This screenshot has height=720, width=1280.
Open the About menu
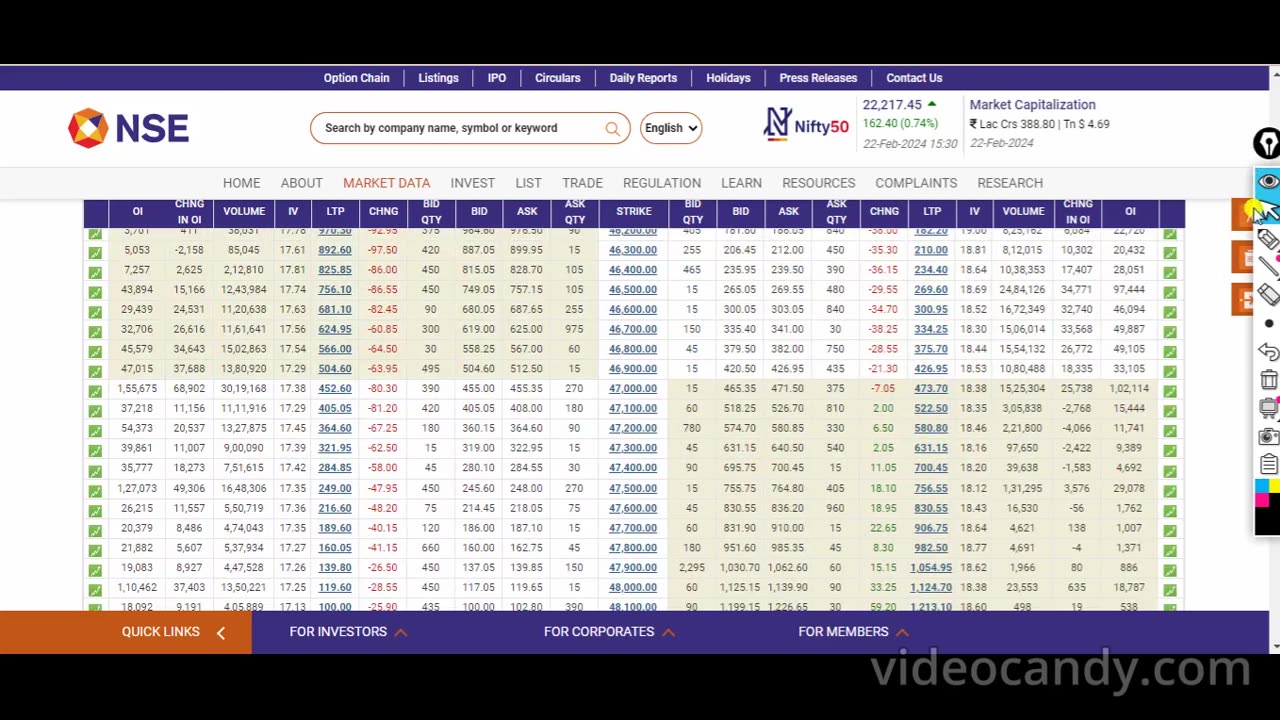coord(301,183)
